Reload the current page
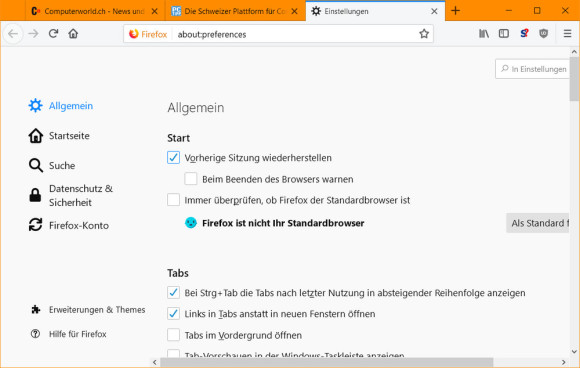Screen dimensions: 580x368 [53, 34]
